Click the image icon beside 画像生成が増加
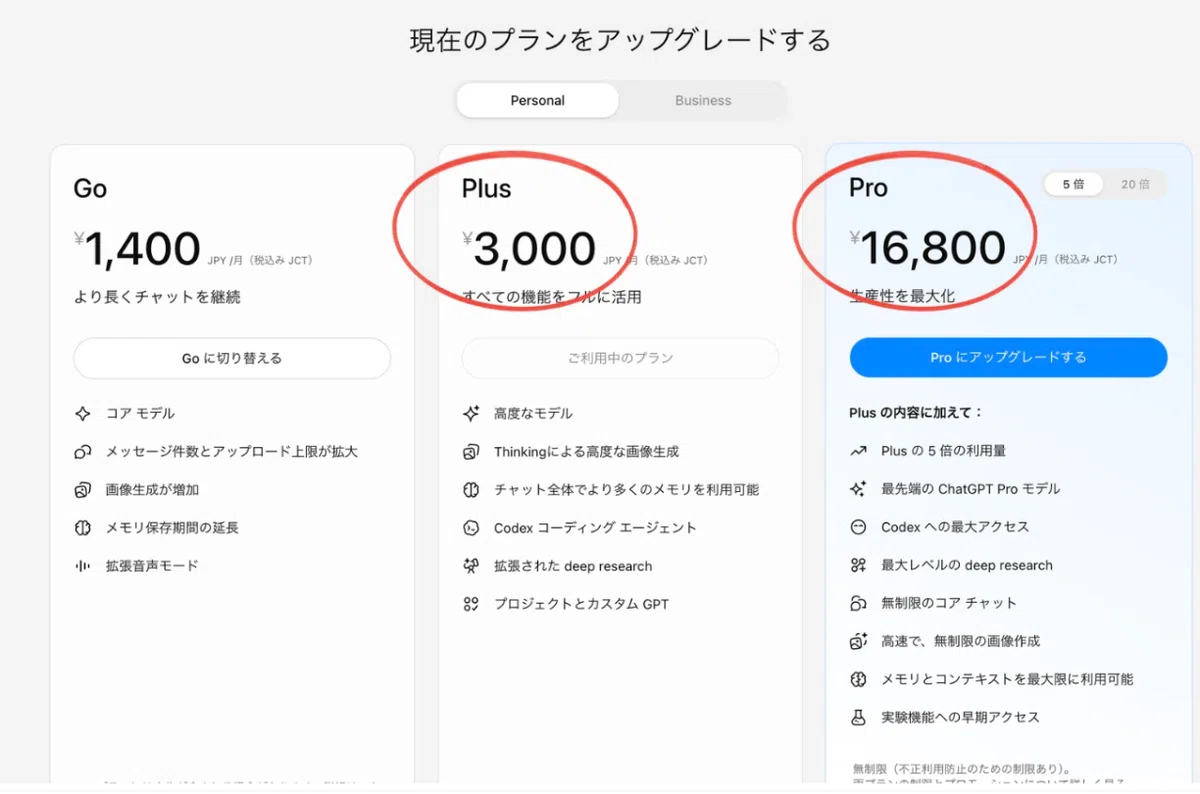Image resolution: width=1200 pixels, height=794 pixels. 83,490
